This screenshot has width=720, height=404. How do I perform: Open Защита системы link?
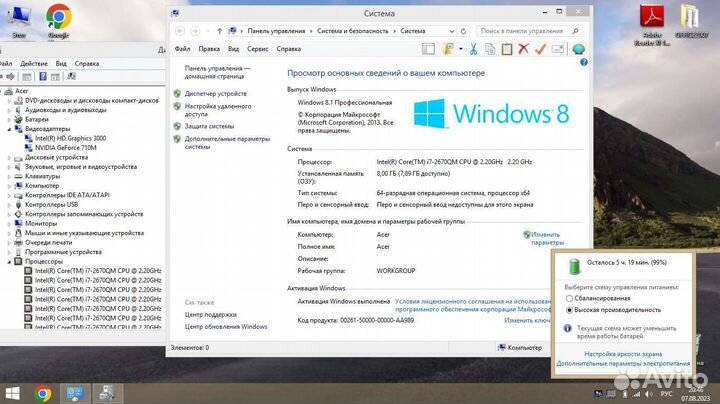pyautogui.click(x=209, y=126)
